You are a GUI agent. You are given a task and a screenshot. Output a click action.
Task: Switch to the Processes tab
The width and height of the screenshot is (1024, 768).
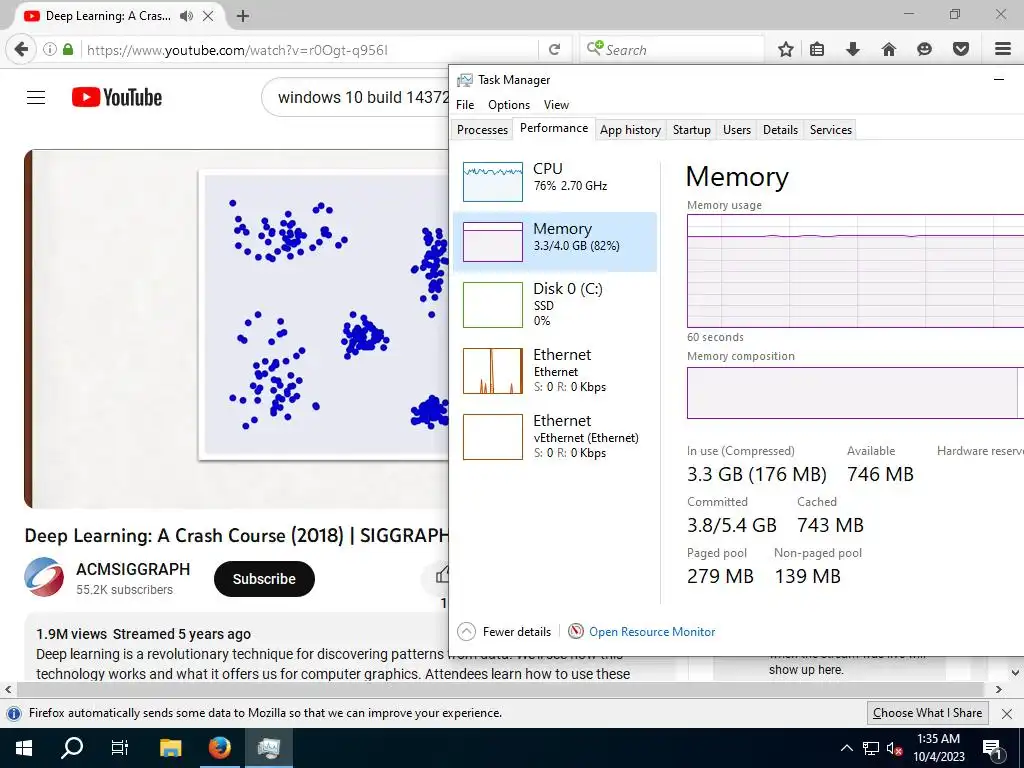pos(482,129)
